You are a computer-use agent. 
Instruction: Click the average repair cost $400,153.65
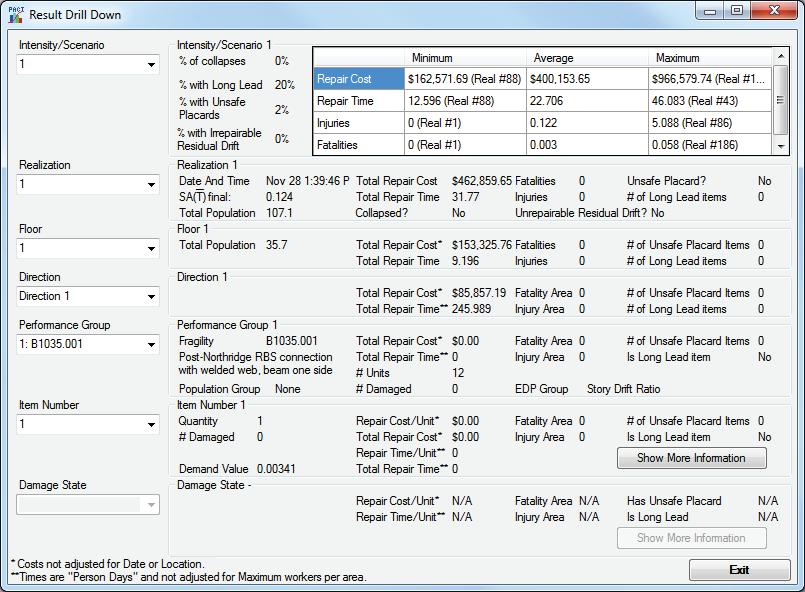tap(587, 79)
